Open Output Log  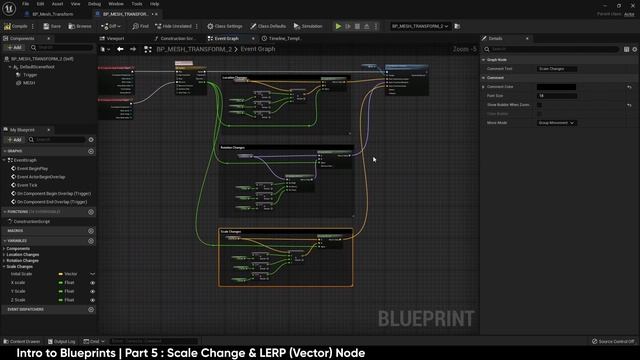click(62, 341)
